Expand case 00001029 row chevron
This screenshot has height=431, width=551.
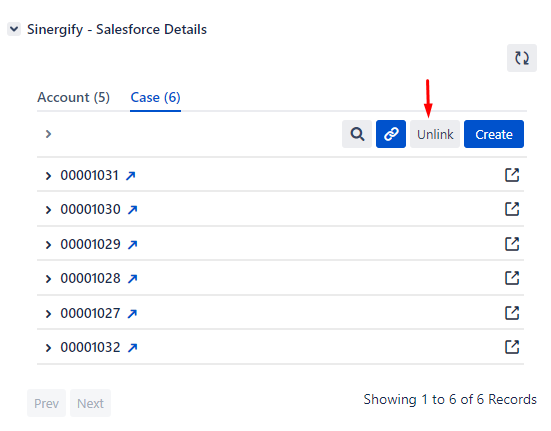[x=48, y=245]
